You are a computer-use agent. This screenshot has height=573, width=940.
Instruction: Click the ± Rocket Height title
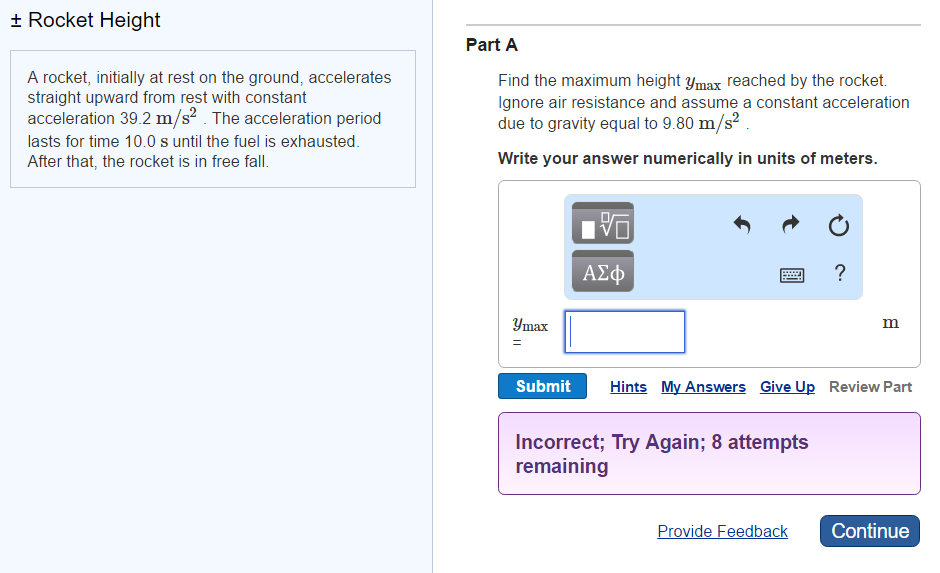click(85, 20)
